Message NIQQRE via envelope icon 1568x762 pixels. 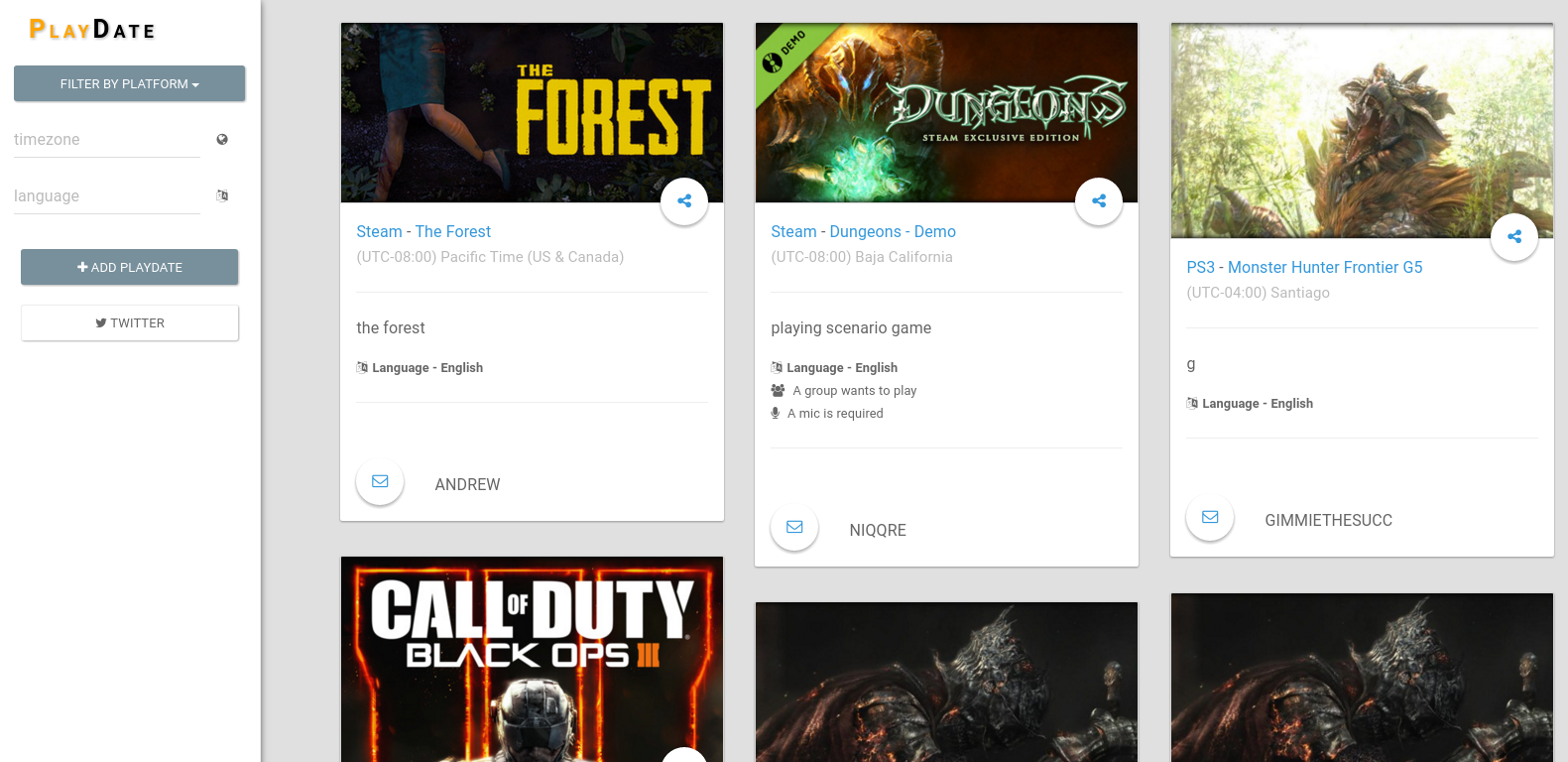coord(794,527)
